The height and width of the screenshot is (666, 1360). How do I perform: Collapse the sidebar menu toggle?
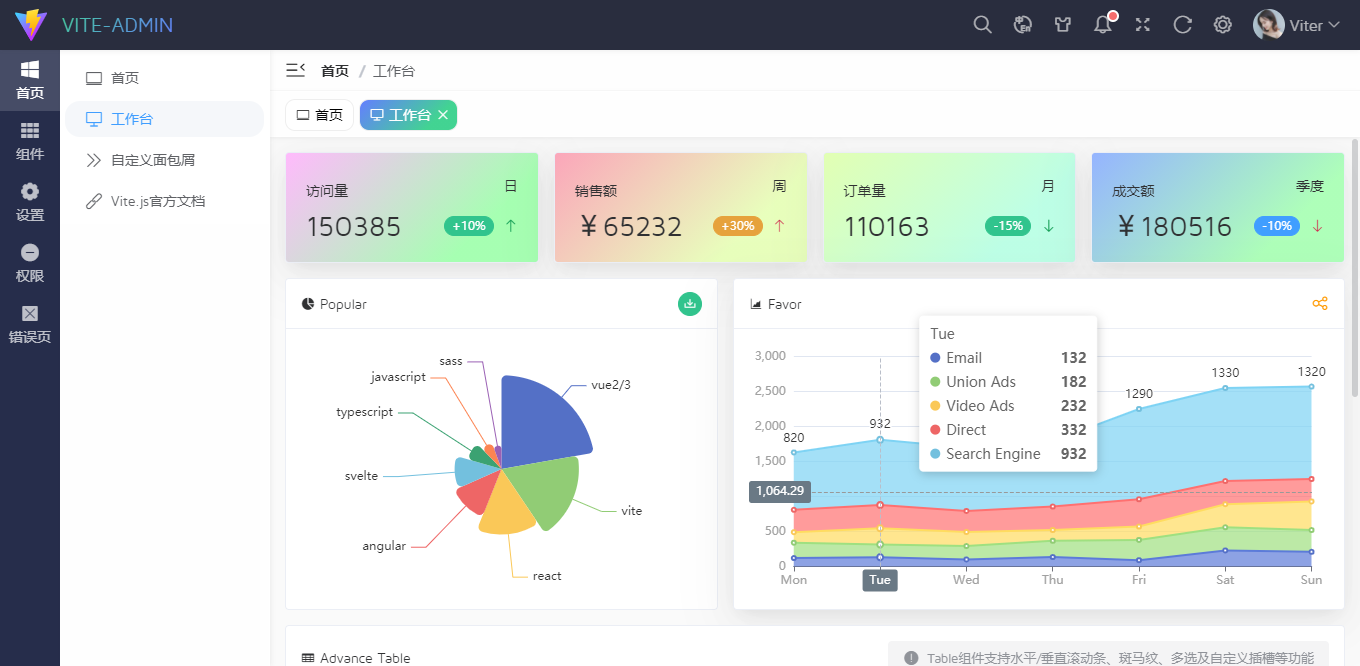coord(295,70)
